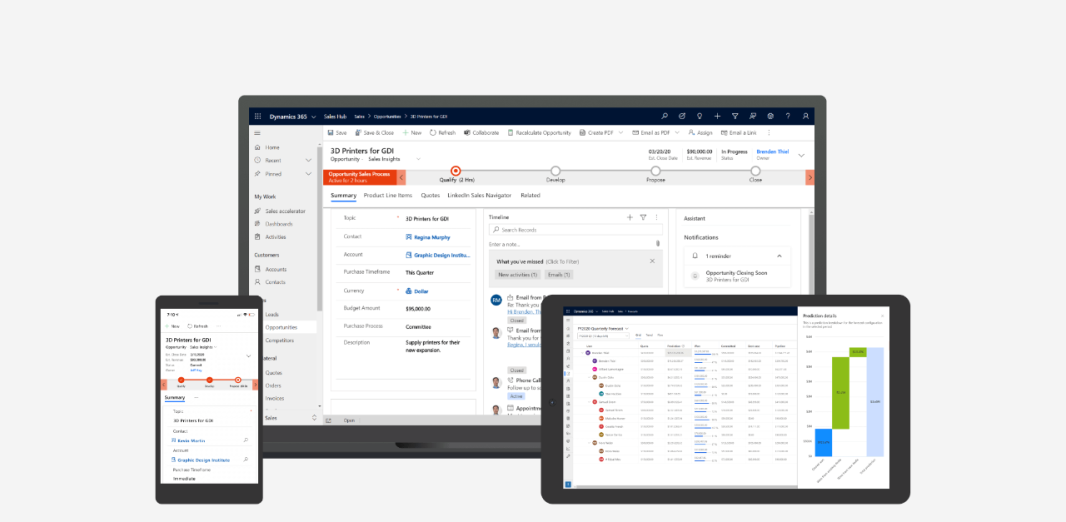Open the app launcher waffle icon on laptop
Screen dimensions: 1066x522
258,116
